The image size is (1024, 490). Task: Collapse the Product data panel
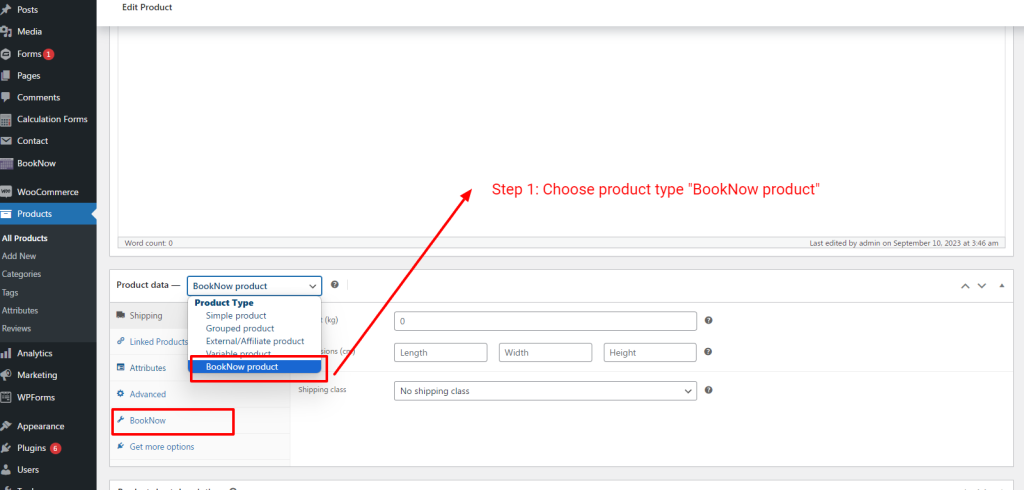tap(1002, 286)
